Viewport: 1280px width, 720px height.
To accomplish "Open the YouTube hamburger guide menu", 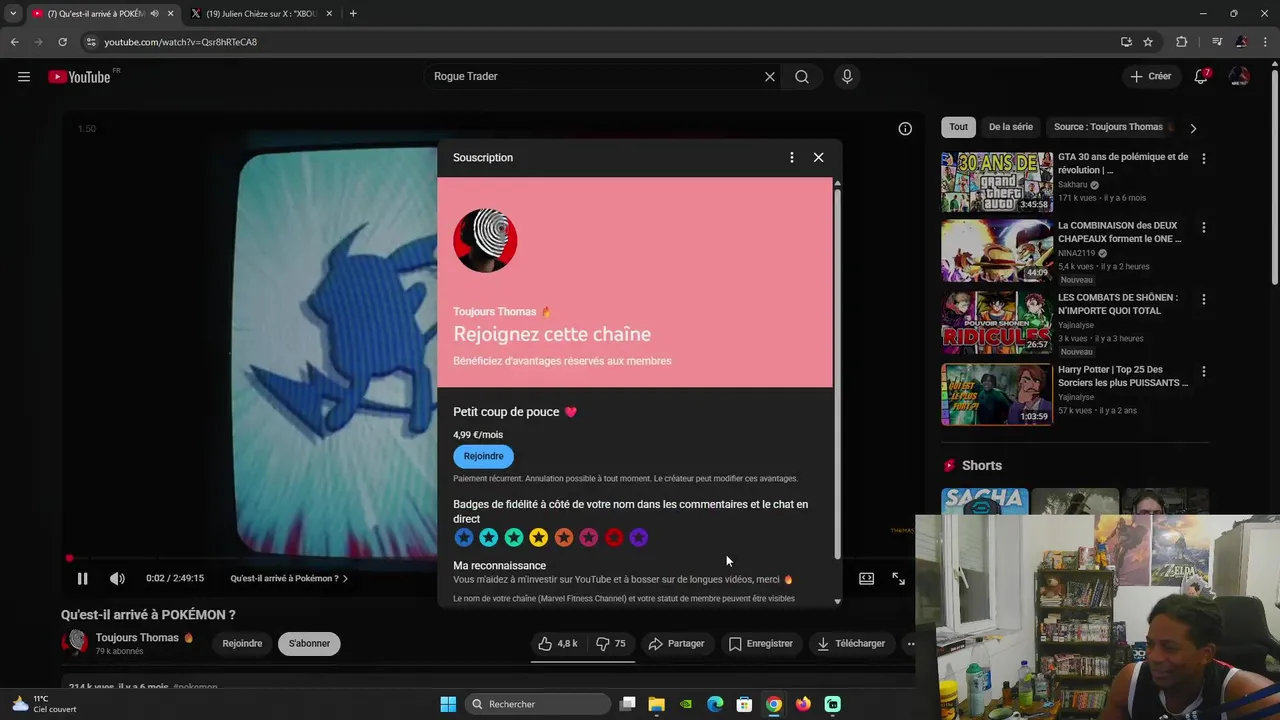I will point(24,77).
